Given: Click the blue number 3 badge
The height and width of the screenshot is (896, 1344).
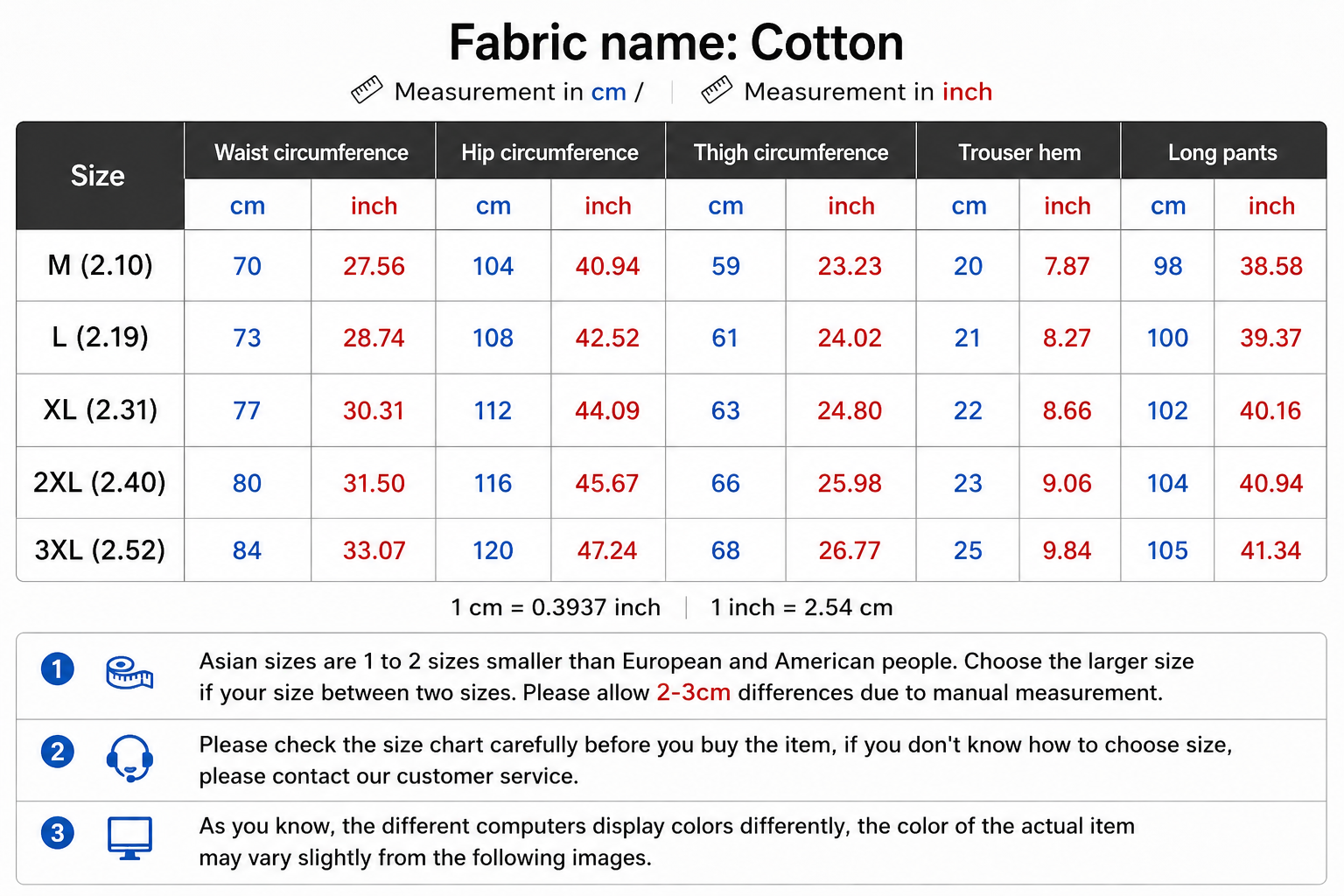Looking at the screenshot, I should click(x=58, y=833).
